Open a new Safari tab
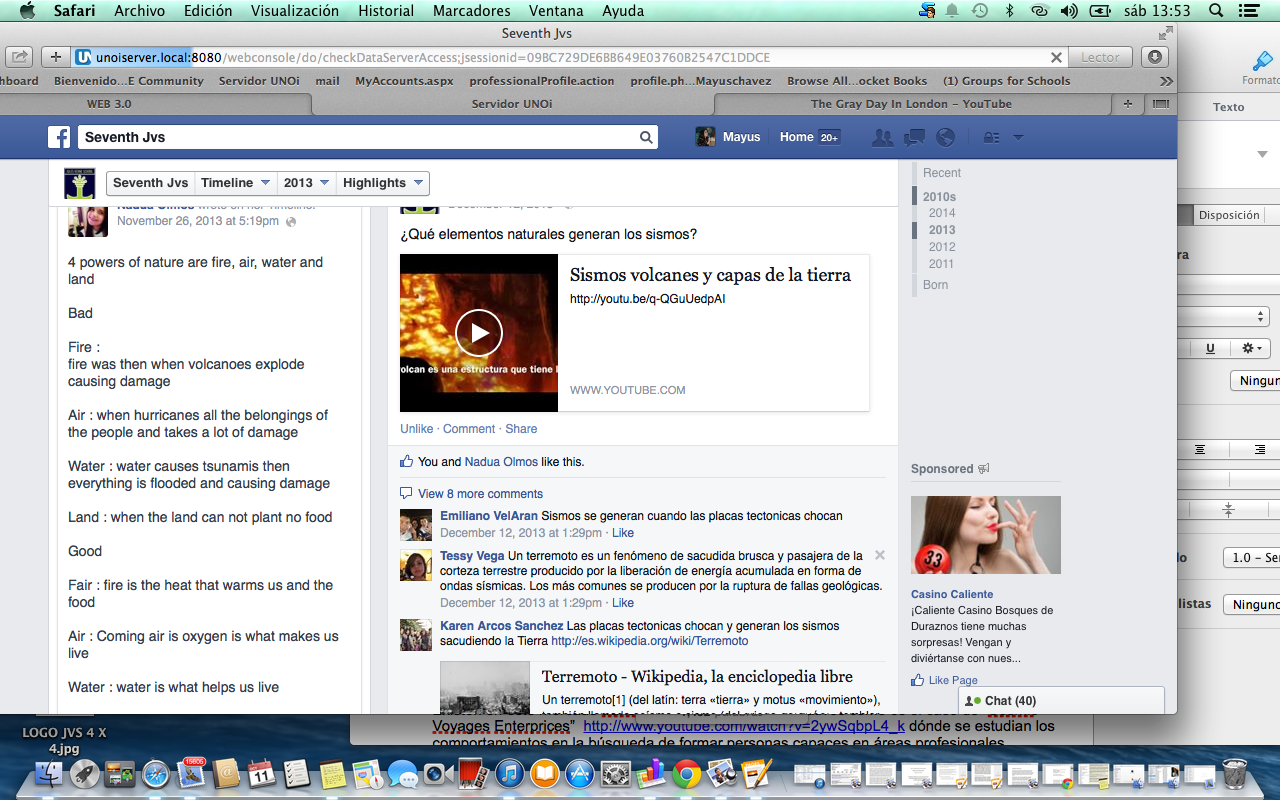Viewport: 1280px width, 800px height. coord(1128,104)
